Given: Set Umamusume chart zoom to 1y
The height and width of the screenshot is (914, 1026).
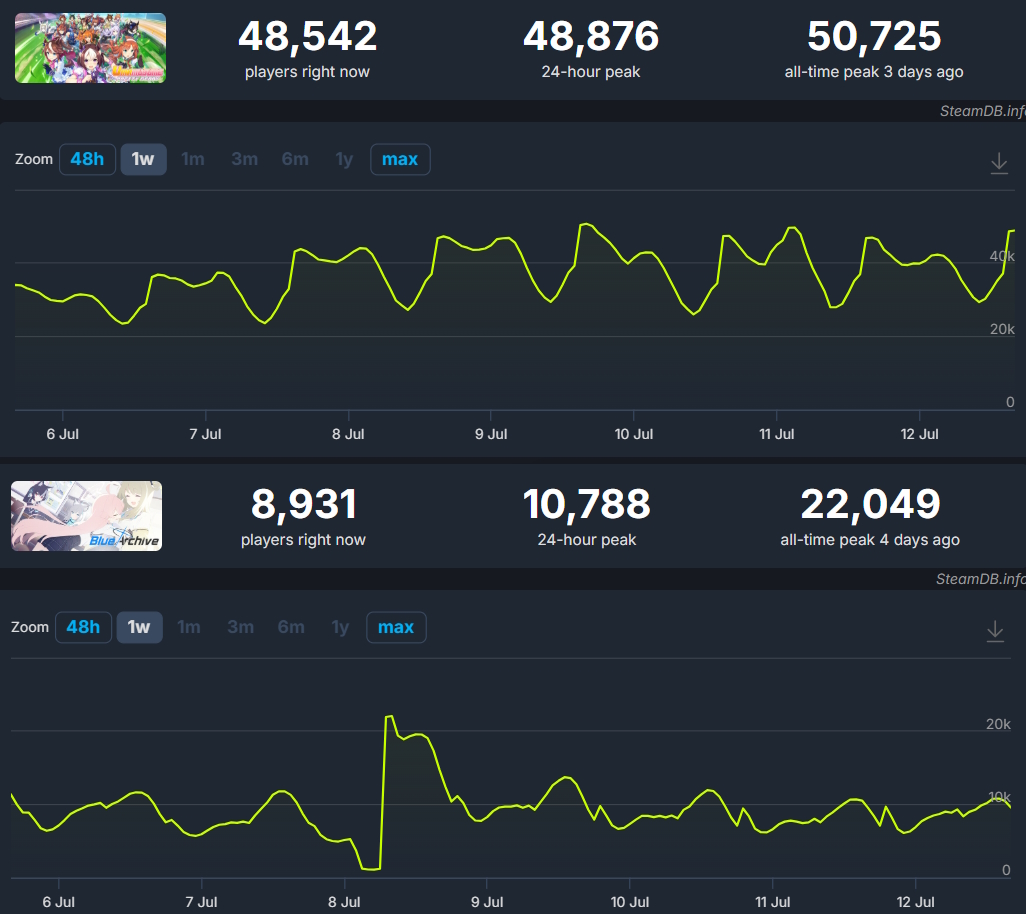Looking at the screenshot, I should click(x=344, y=159).
